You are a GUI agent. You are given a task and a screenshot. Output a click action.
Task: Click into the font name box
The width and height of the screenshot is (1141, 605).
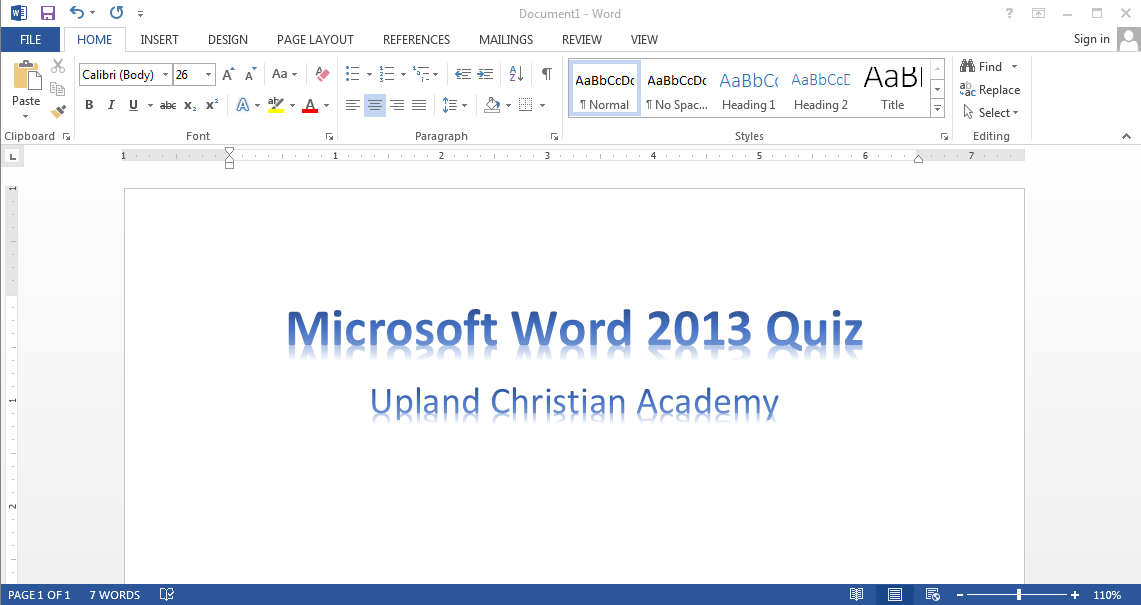pyautogui.click(x=119, y=74)
